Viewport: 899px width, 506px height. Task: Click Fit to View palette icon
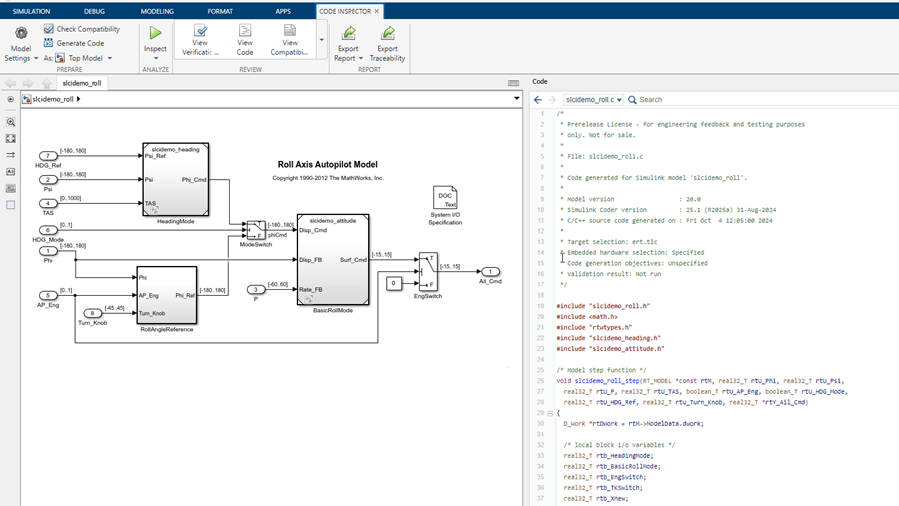(x=11, y=139)
